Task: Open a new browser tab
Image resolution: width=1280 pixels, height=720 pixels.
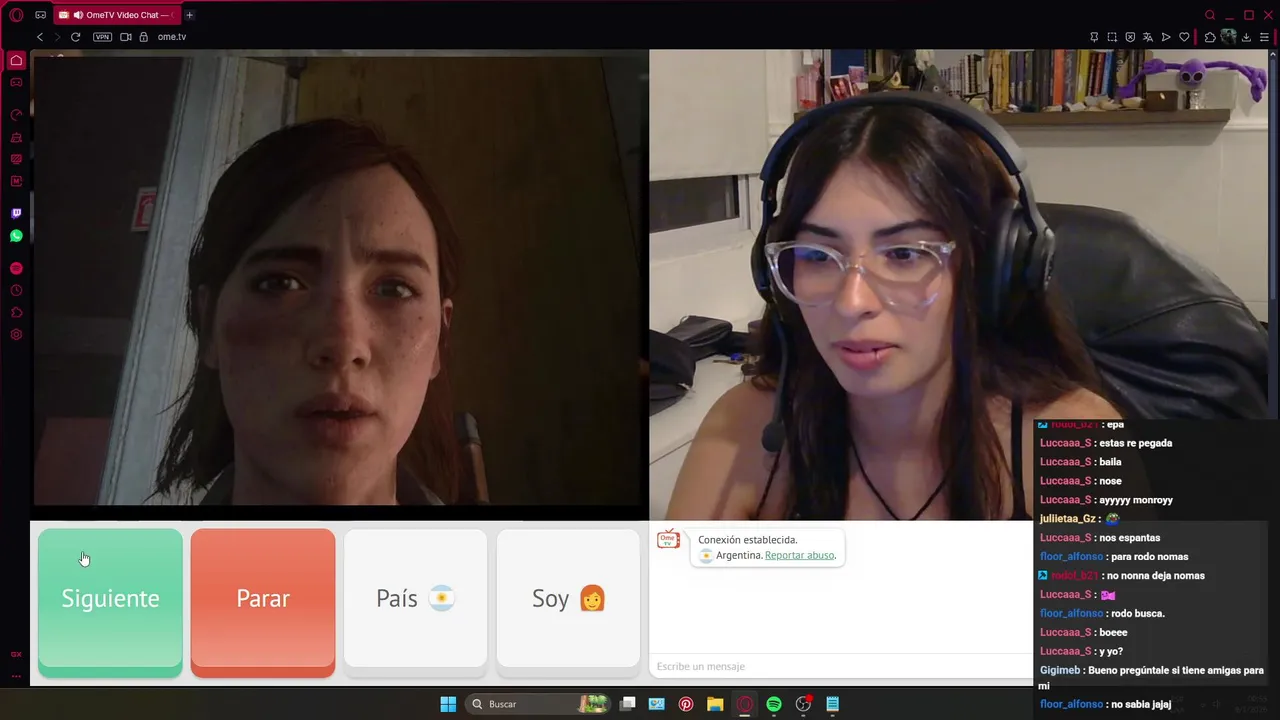Action: [189, 15]
